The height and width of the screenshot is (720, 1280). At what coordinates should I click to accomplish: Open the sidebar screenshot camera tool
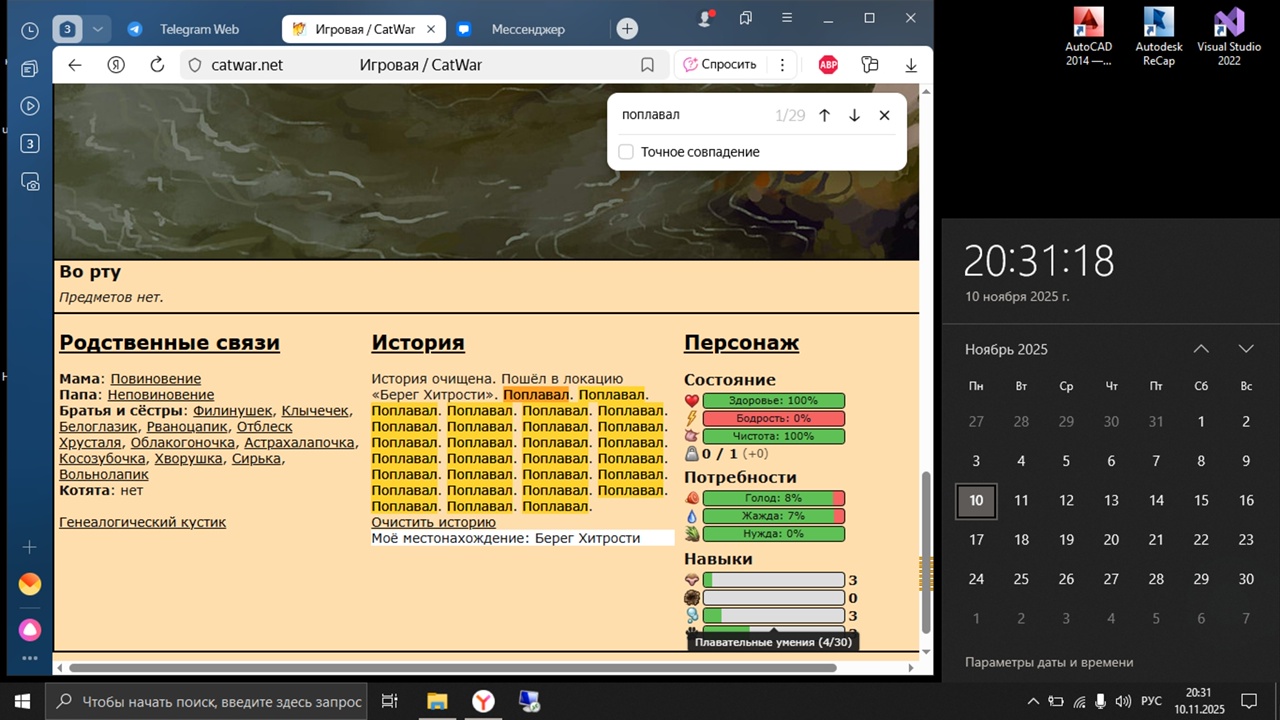[30, 182]
